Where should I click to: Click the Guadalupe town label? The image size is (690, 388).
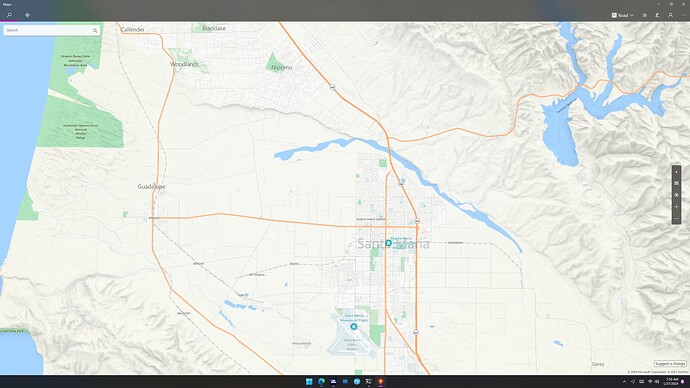151,187
